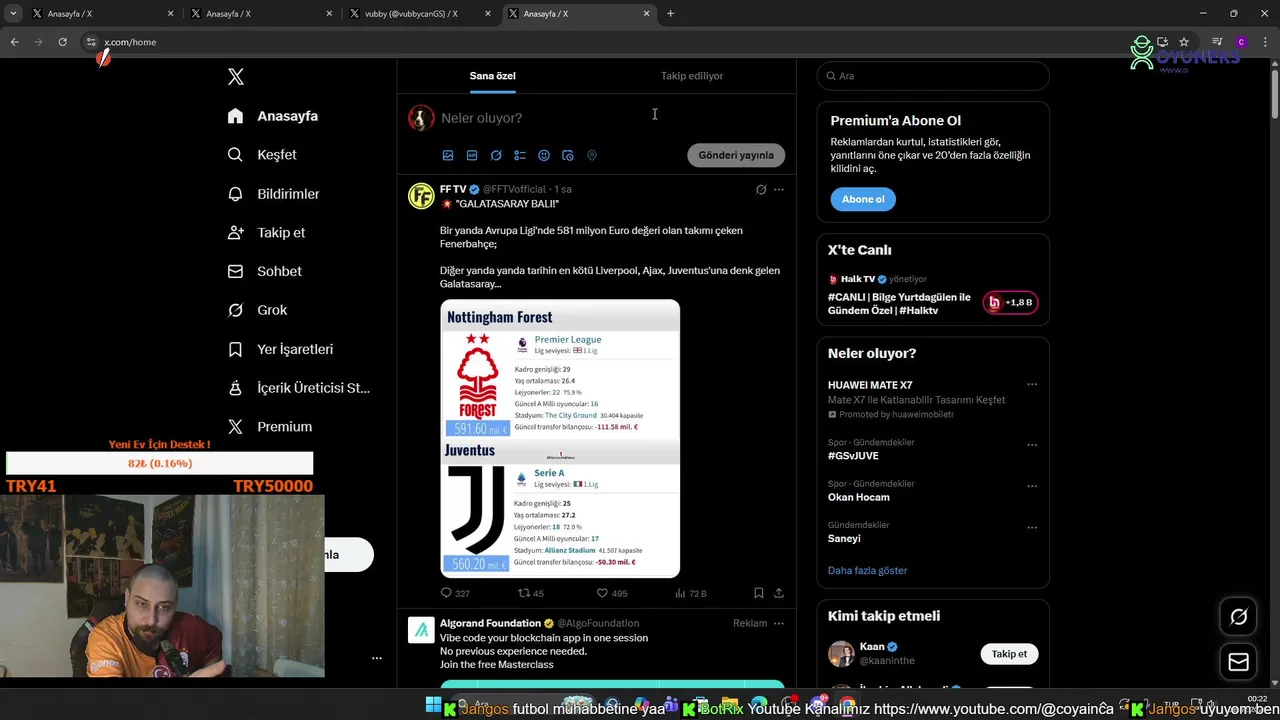
Task: Open Premium from the sidebar
Action: click(270, 426)
